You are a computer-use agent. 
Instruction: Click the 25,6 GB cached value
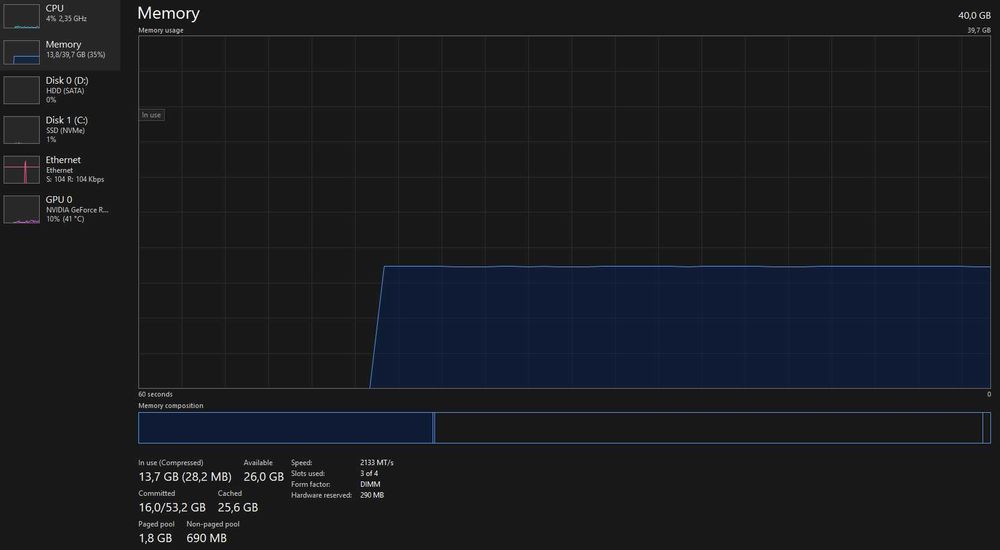click(x=237, y=507)
